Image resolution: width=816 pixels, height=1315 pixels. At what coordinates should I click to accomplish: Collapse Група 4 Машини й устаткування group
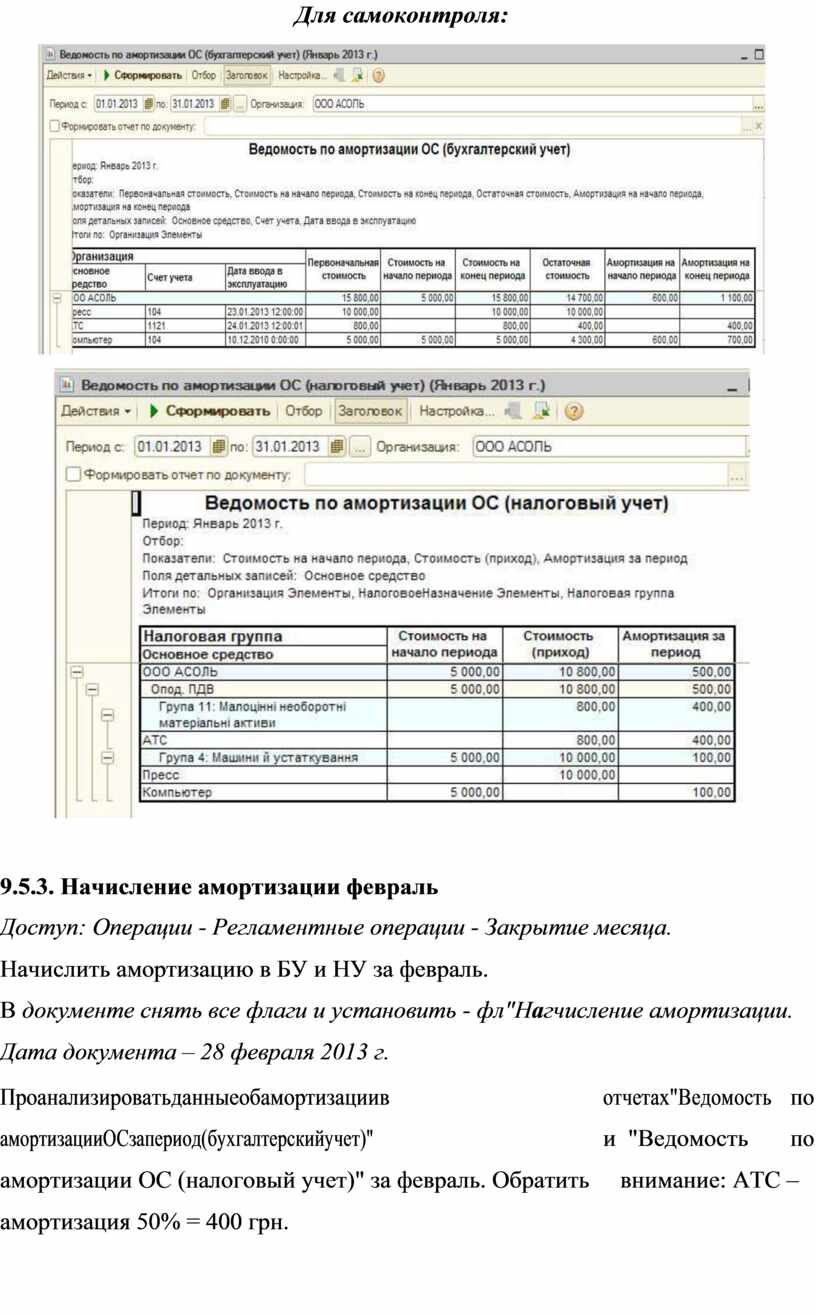point(108,758)
